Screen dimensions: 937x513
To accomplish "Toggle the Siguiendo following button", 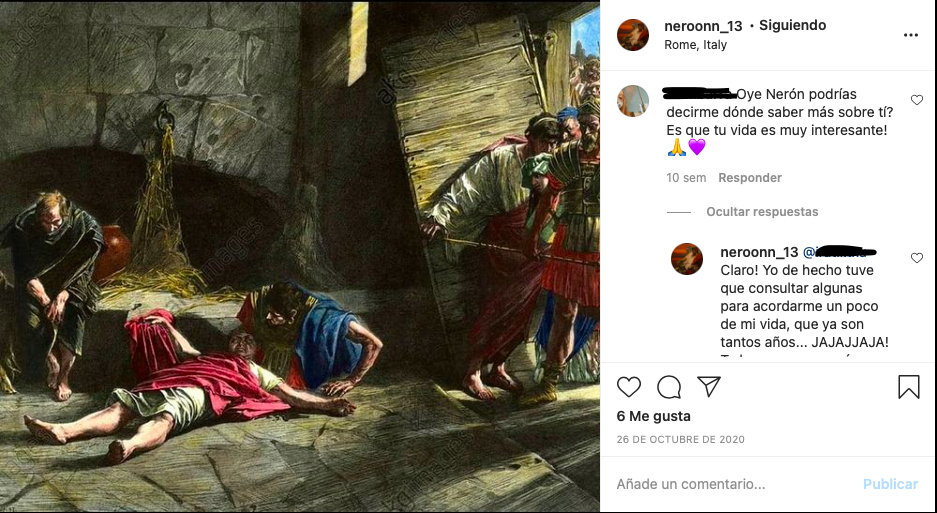I will click(x=793, y=25).
